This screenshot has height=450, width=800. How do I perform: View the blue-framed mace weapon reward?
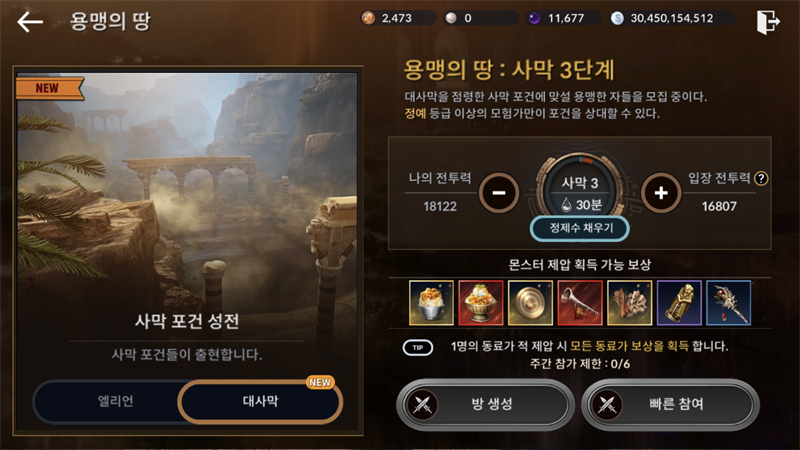[729, 303]
